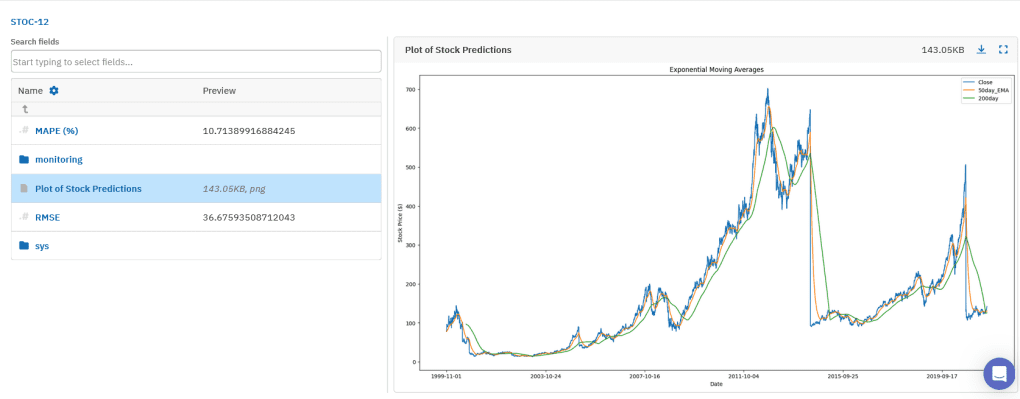This screenshot has width=1020, height=399.
Task: Click the MAPE value 10.71389916884245
Action: click(x=249, y=131)
